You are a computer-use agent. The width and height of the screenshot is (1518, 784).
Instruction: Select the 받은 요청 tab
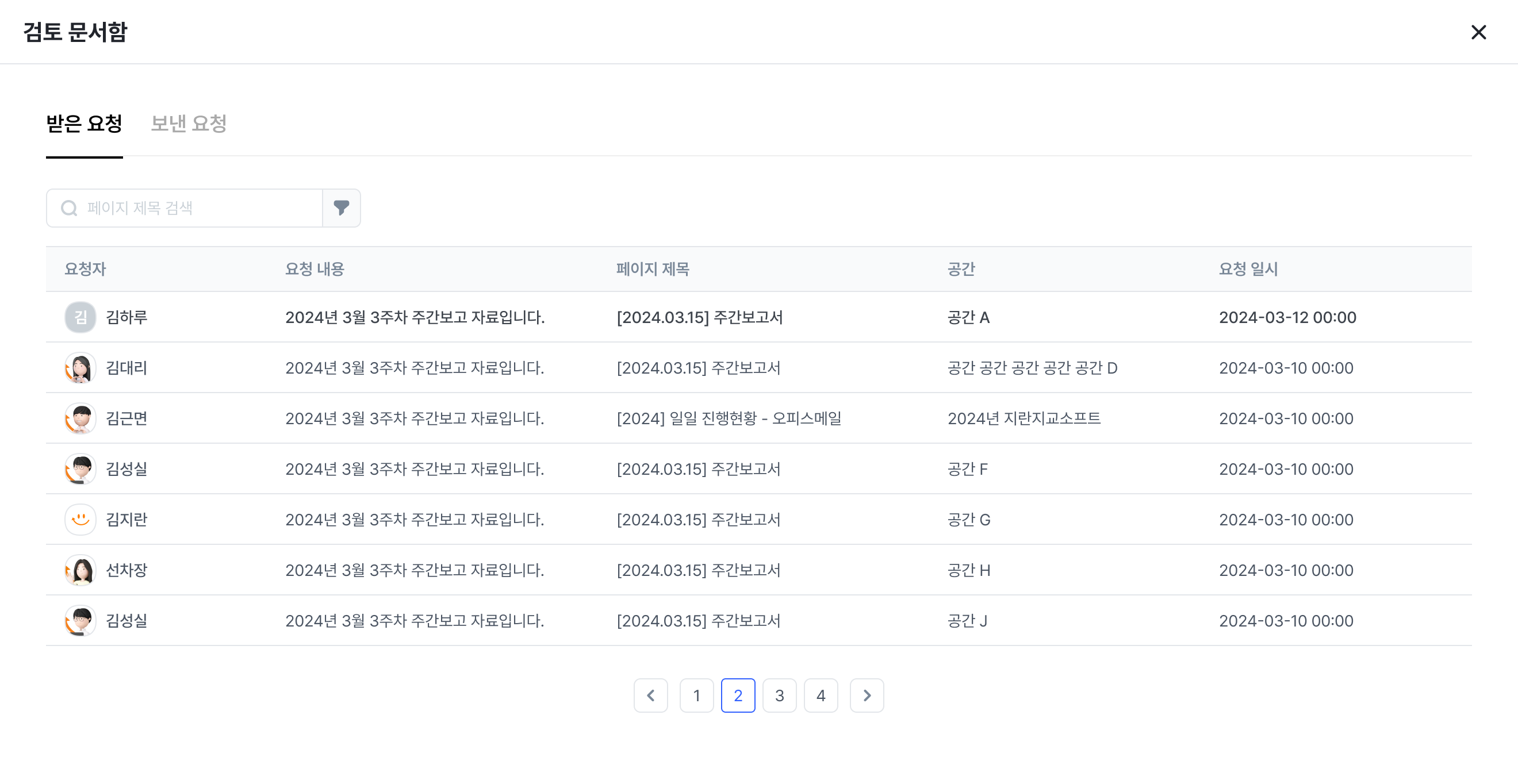coord(85,124)
